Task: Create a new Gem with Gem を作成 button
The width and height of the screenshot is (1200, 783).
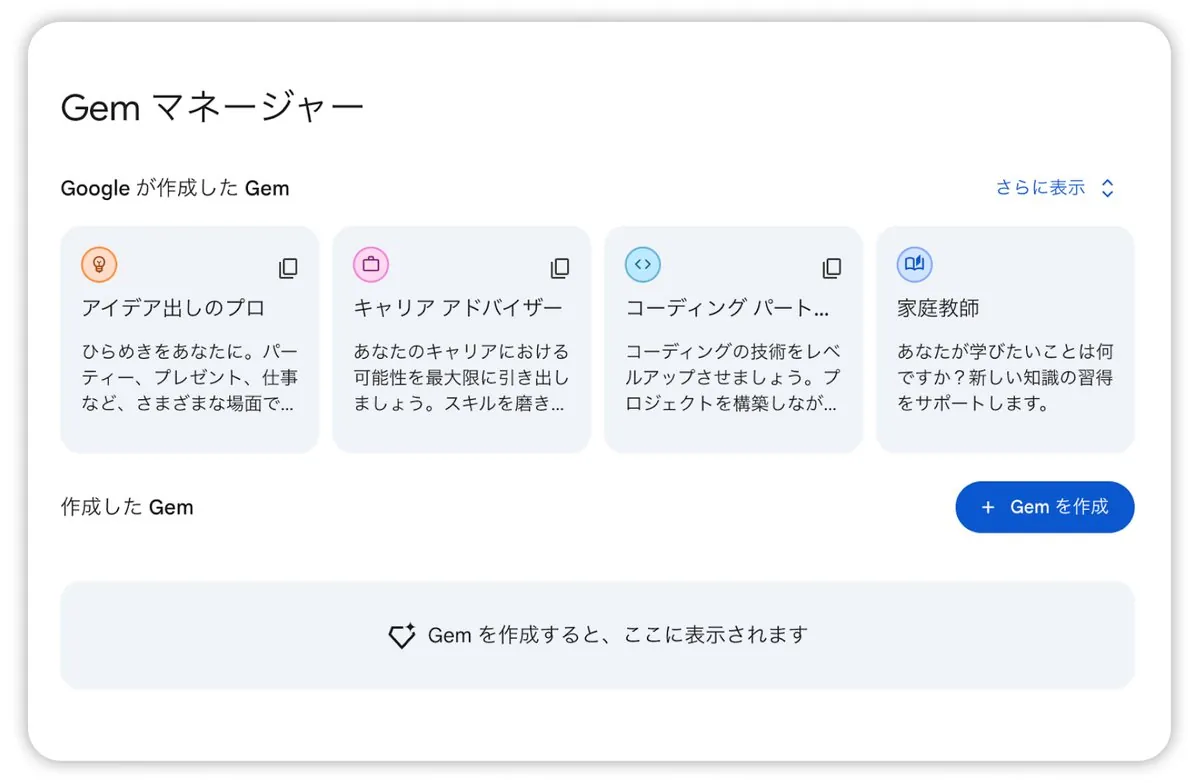Action: pos(1045,507)
